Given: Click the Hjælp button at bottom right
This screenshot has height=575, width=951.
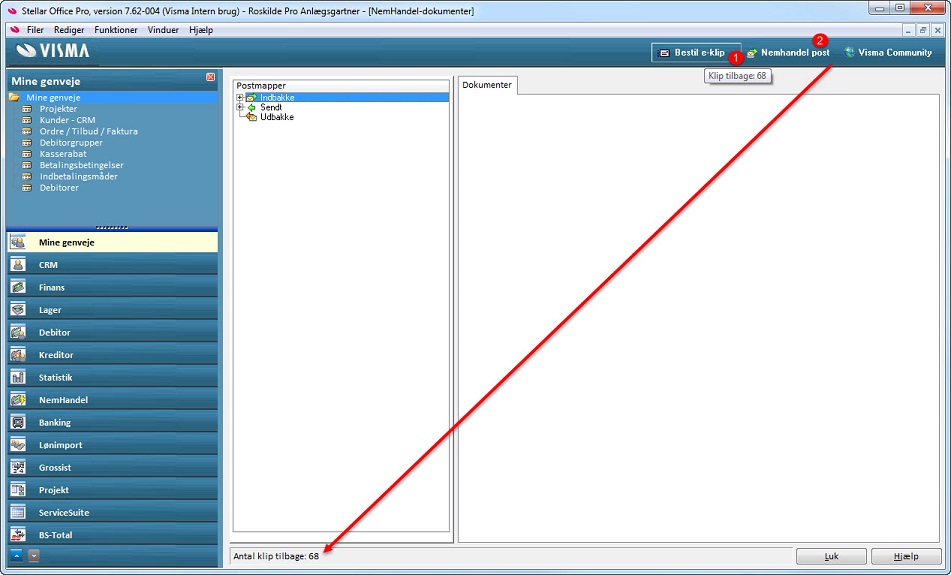Looking at the screenshot, I should point(906,556).
